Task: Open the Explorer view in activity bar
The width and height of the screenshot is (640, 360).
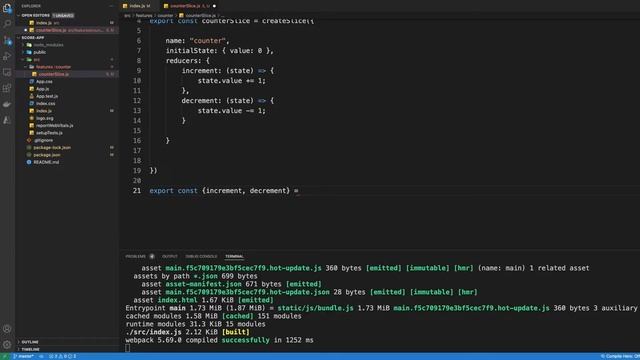Action: pyautogui.click(x=7, y=8)
